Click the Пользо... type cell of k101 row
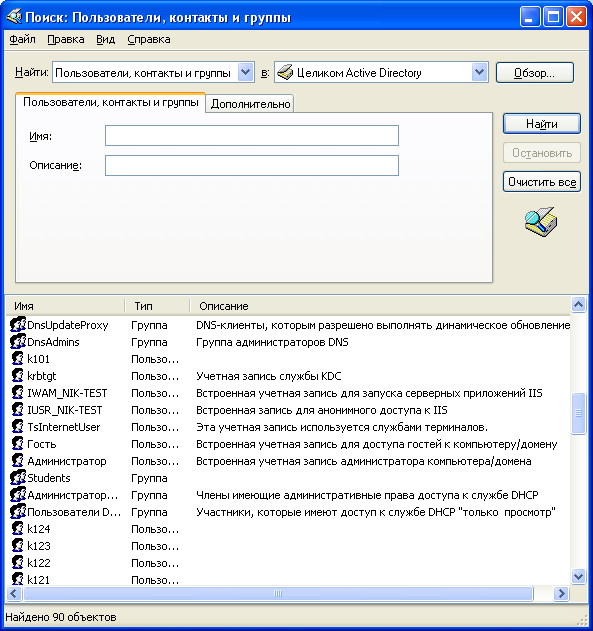Image resolution: width=593 pixels, height=631 pixels. 155,359
